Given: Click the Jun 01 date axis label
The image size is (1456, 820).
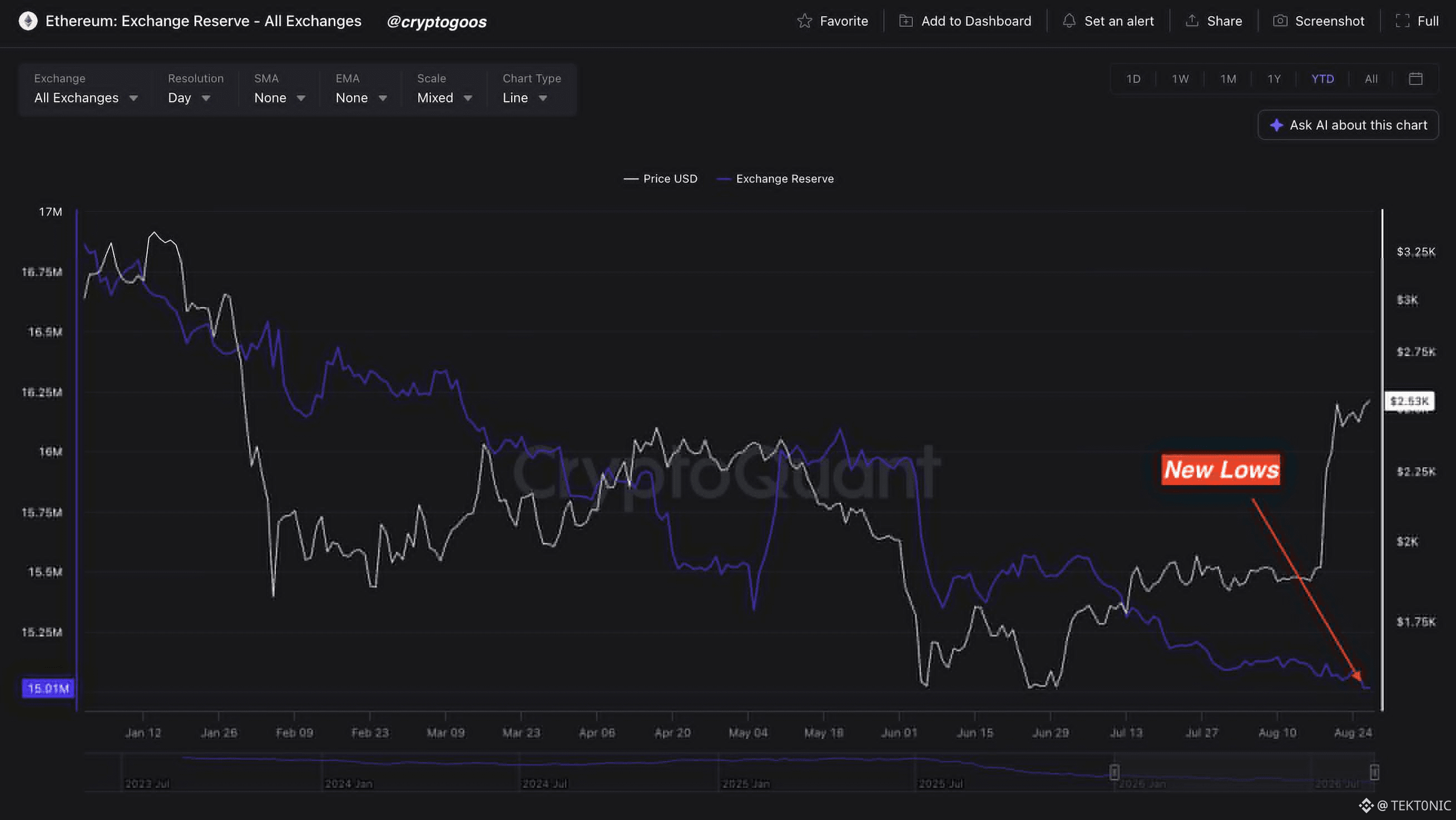Looking at the screenshot, I should (899, 733).
